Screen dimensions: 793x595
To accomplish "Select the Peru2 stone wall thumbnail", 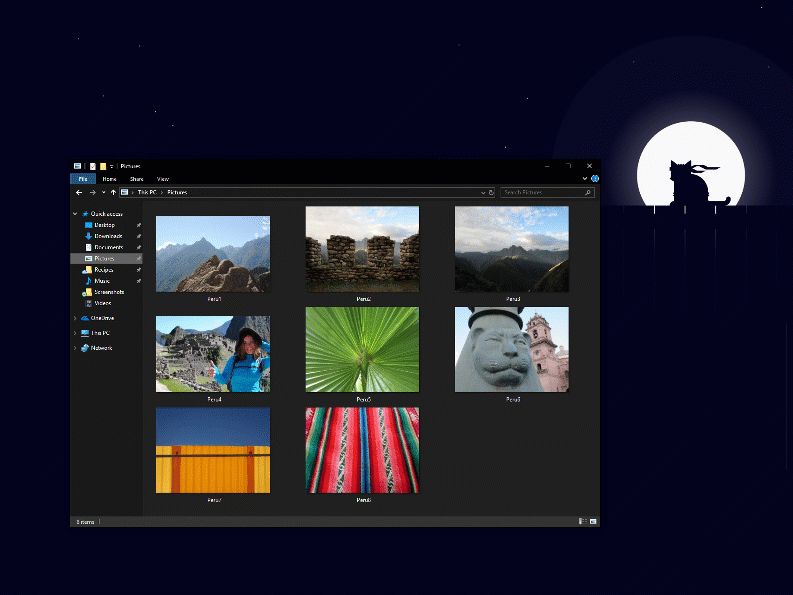I will 362,249.
